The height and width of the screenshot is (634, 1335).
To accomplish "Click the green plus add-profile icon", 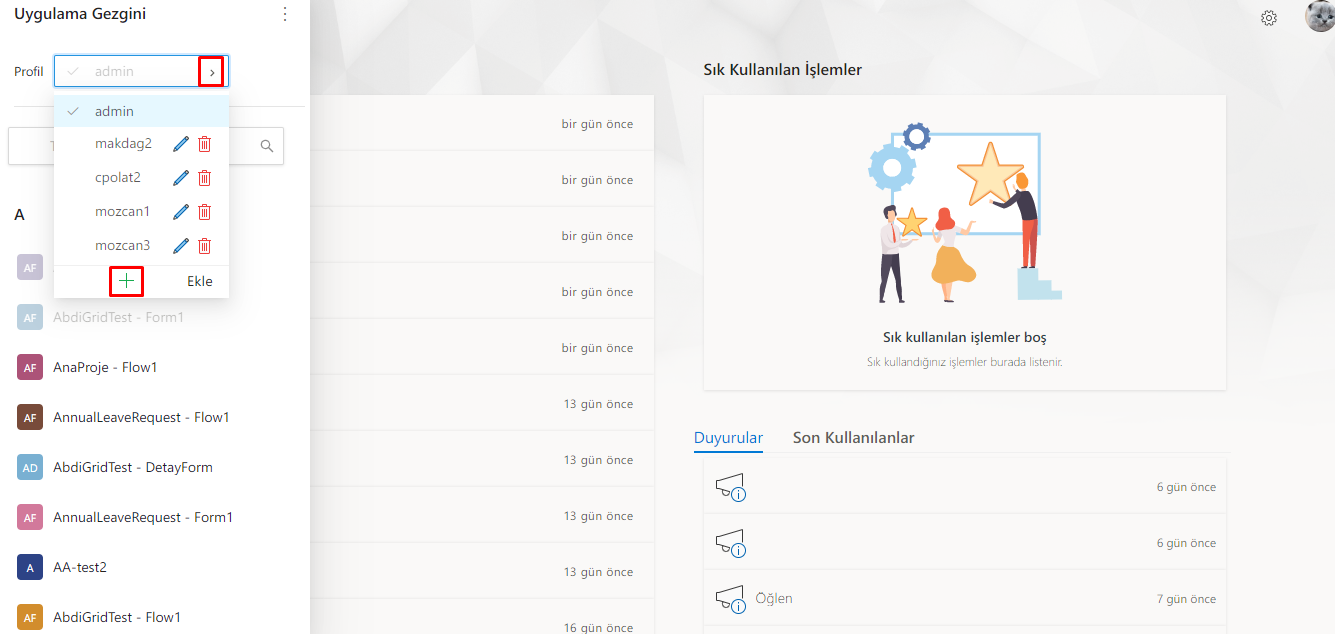I will tap(126, 282).
